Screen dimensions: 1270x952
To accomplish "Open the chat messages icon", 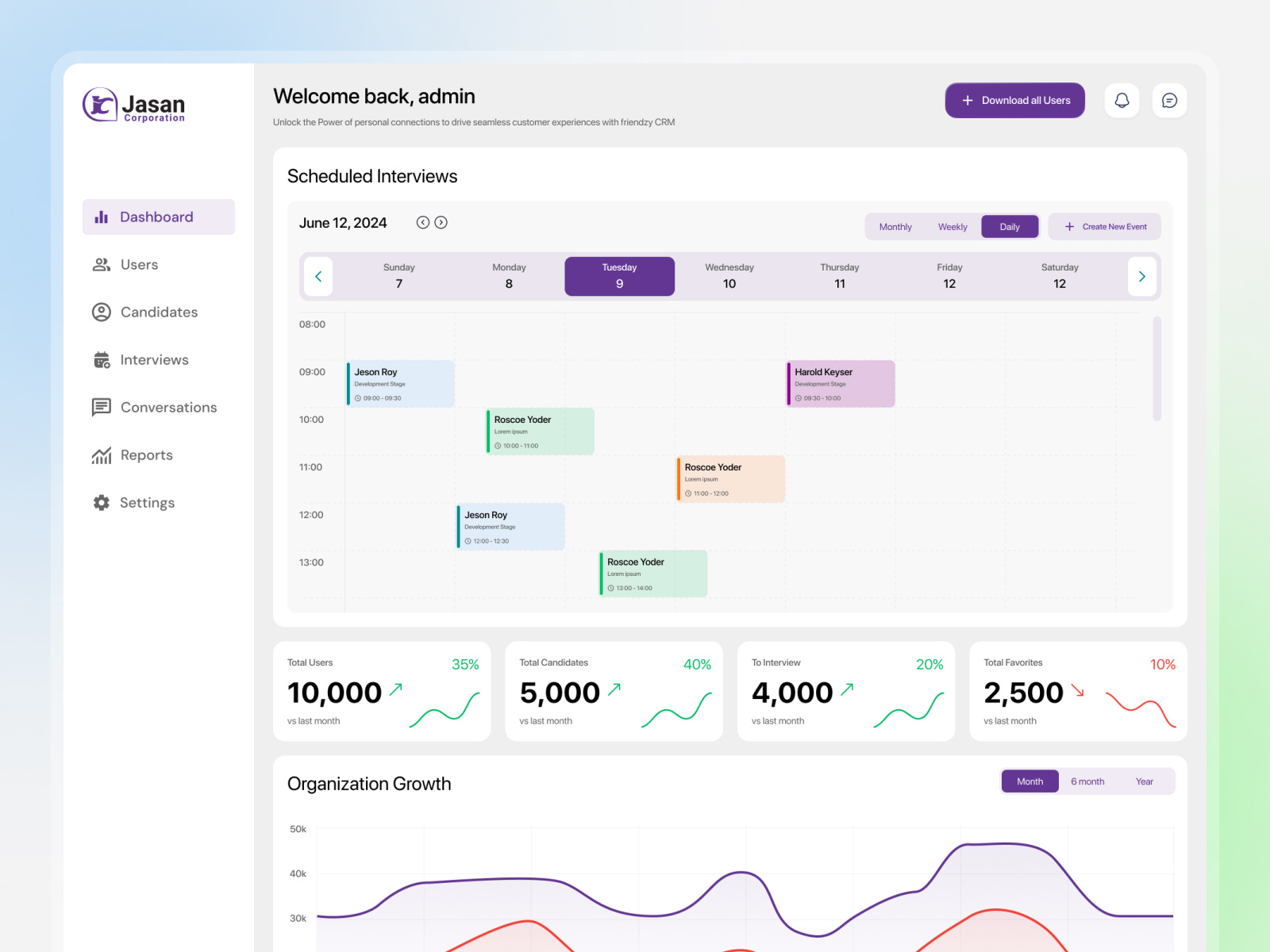I will [1169, 101].
